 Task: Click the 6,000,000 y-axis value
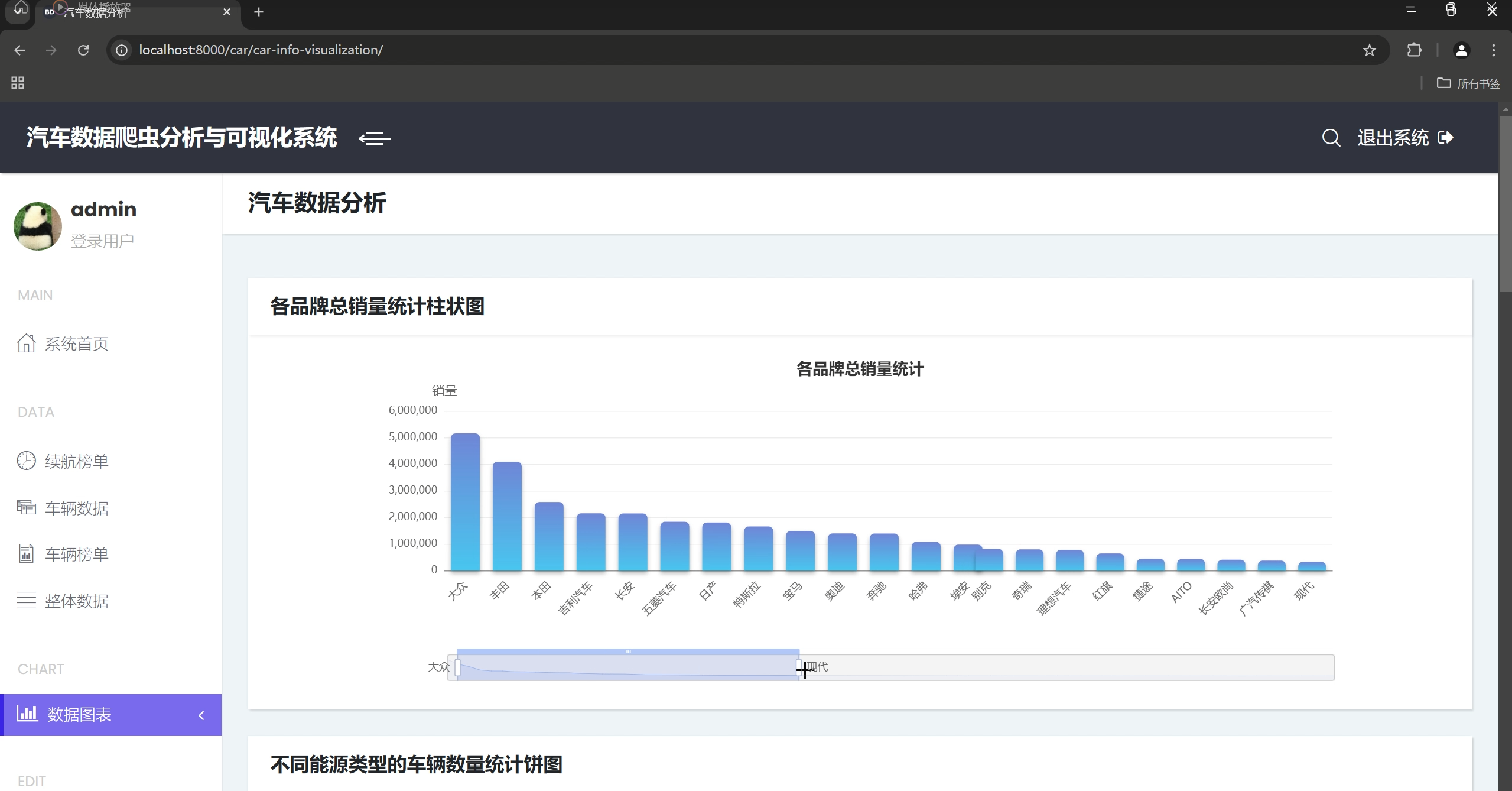412,410
